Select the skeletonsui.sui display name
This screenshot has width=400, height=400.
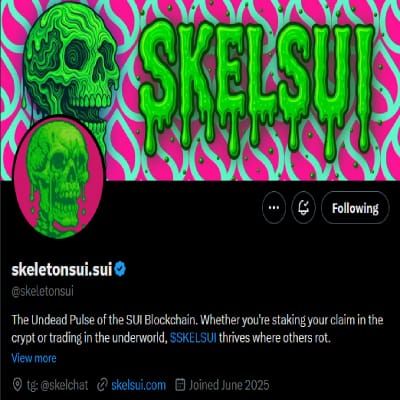click(62, 269)
